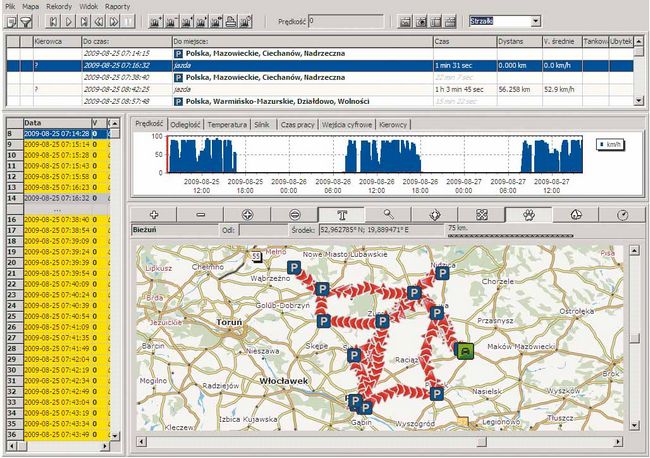The image size is (650, 458).
Task: Toggle the text labels T map tool
Action: 342,214
